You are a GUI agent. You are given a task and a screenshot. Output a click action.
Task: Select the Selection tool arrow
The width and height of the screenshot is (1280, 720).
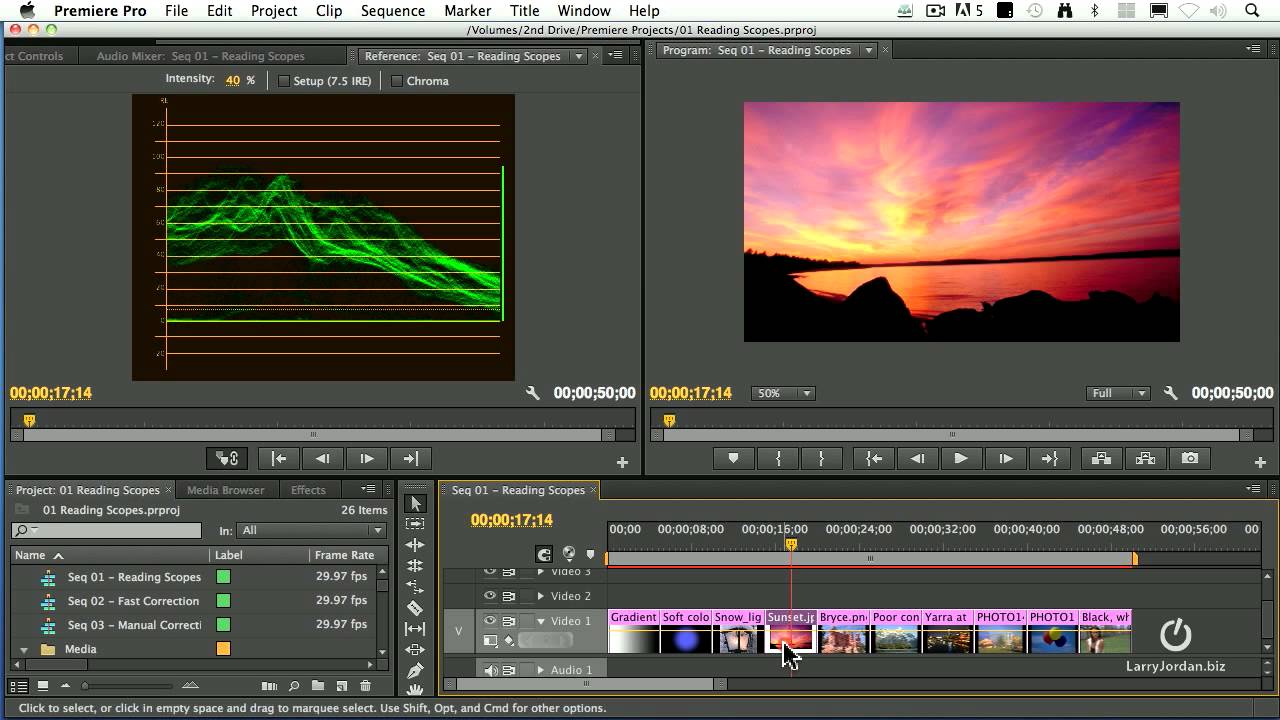point(416,503)
